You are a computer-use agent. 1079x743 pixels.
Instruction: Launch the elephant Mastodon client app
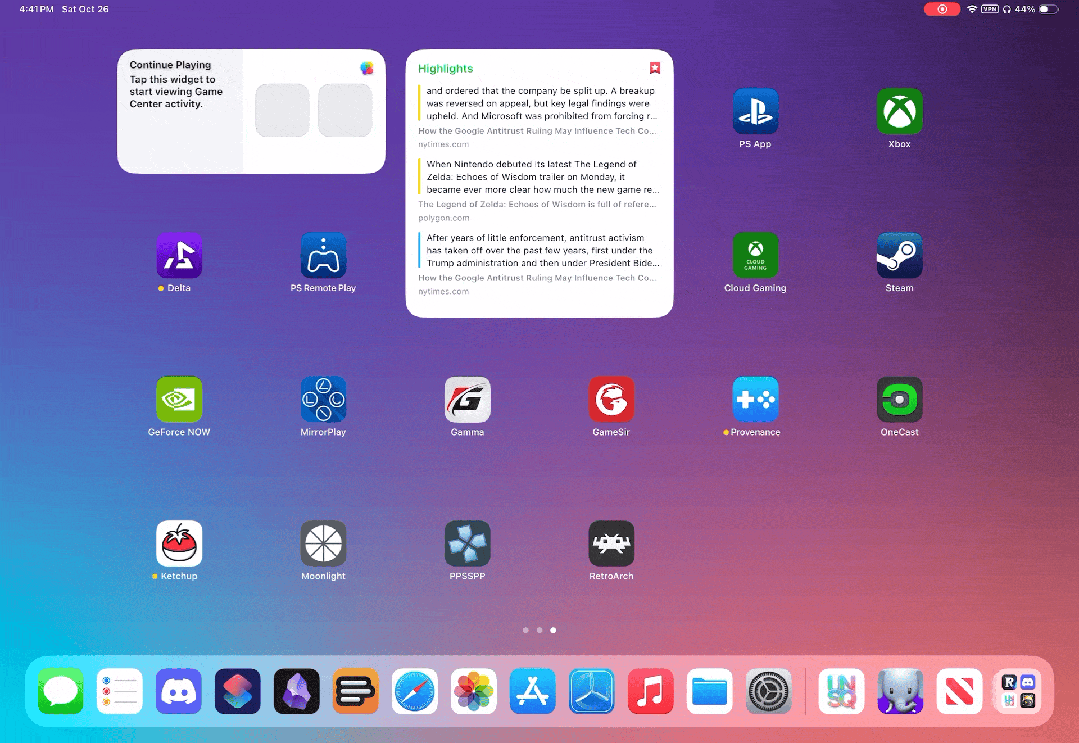[x=900, y=691]
